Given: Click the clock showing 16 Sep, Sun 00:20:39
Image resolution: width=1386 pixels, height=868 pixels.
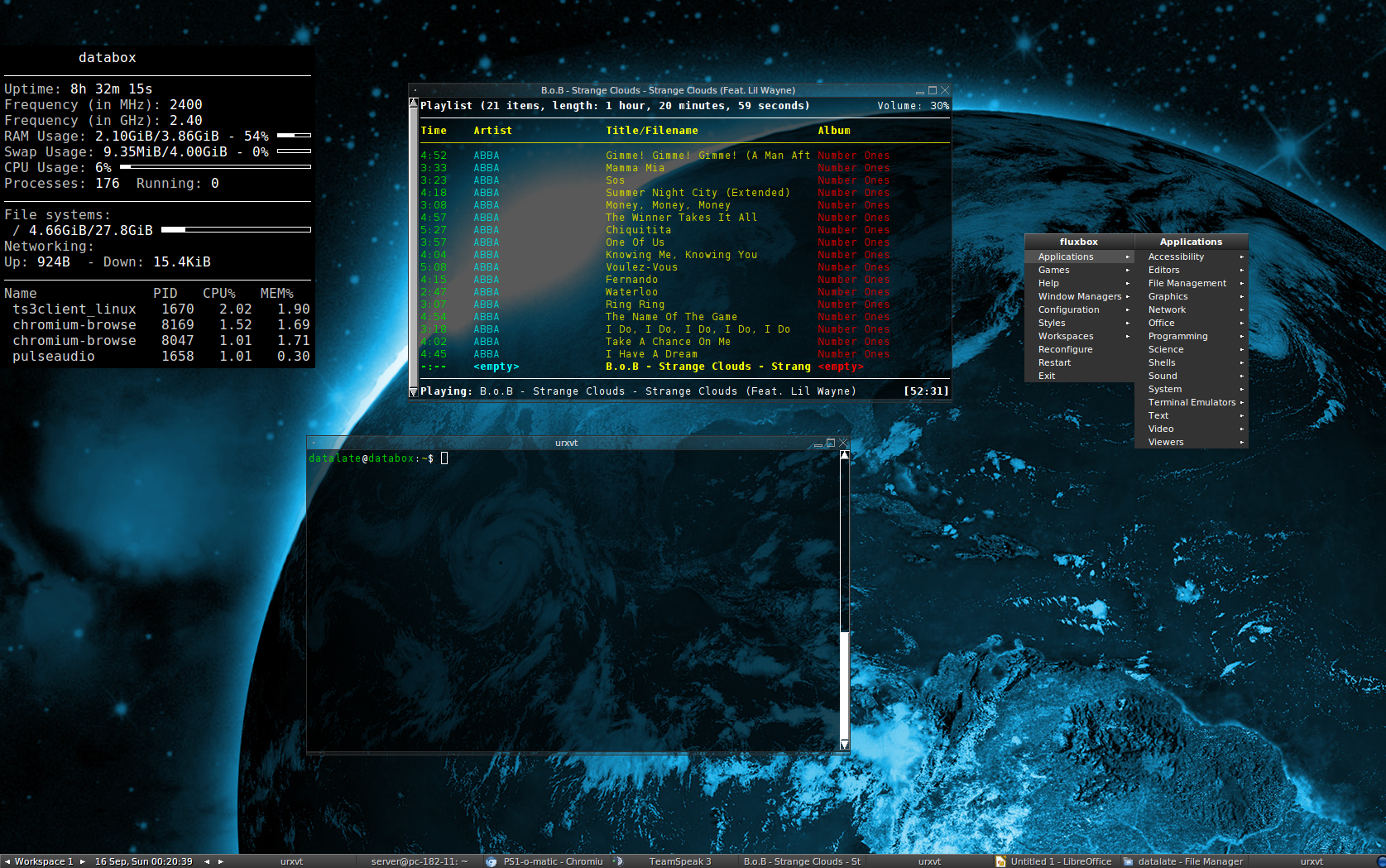Looking at the screenshot, I should (x=143, y=861).
